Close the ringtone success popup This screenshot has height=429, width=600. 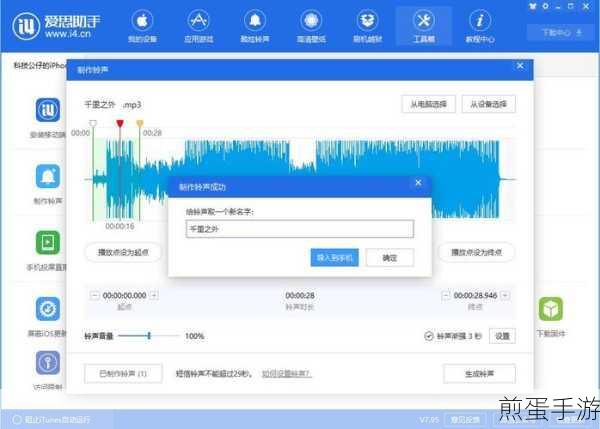coord(418,183)
